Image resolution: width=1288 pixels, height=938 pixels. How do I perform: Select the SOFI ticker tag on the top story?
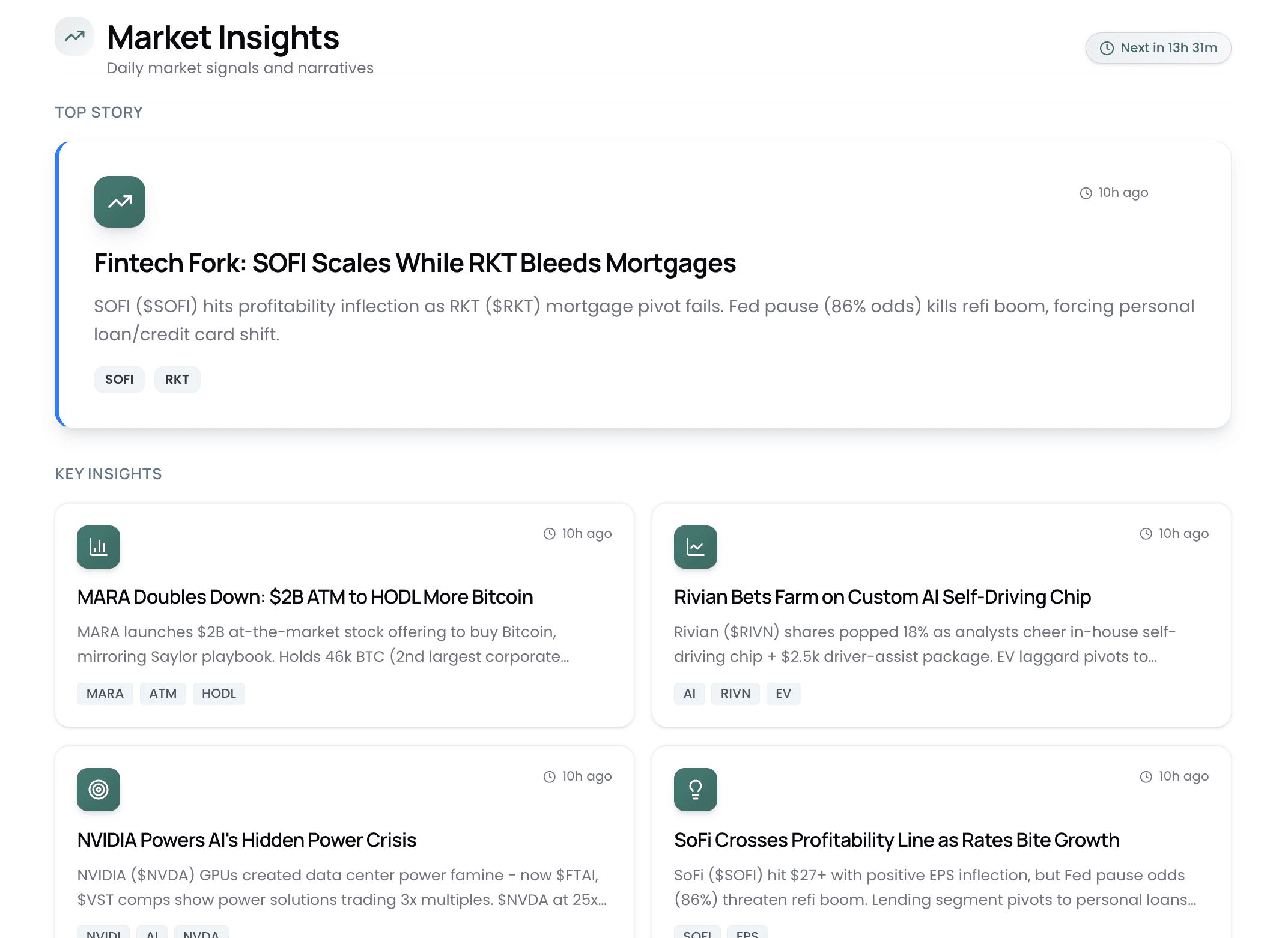tap(119, 379)
